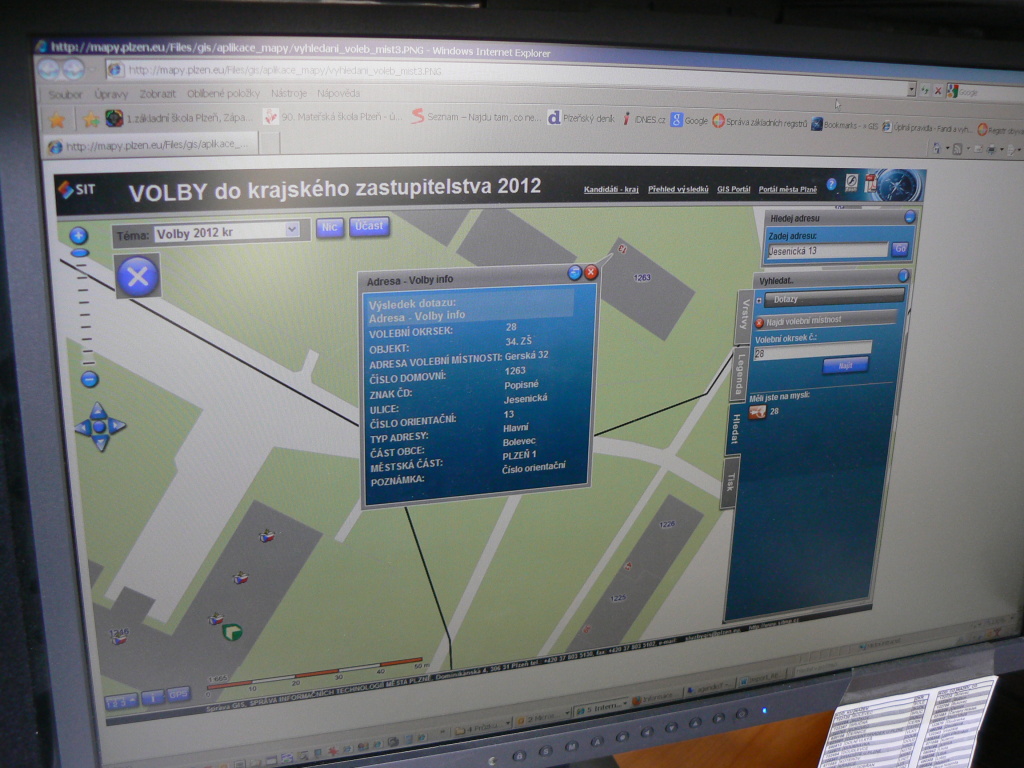Click the info i button below the map

[153, 698]
